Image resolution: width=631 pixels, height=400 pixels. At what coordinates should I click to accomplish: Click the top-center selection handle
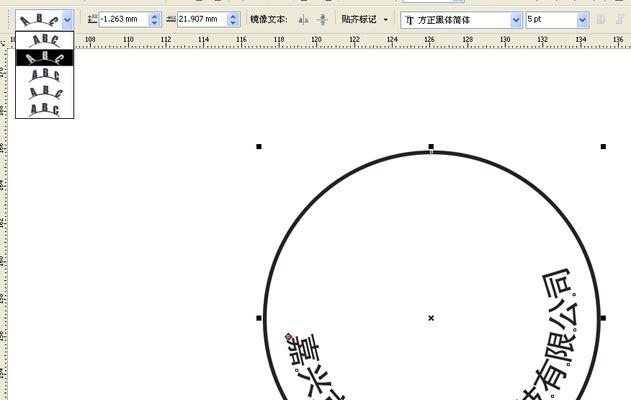point(431,146)
